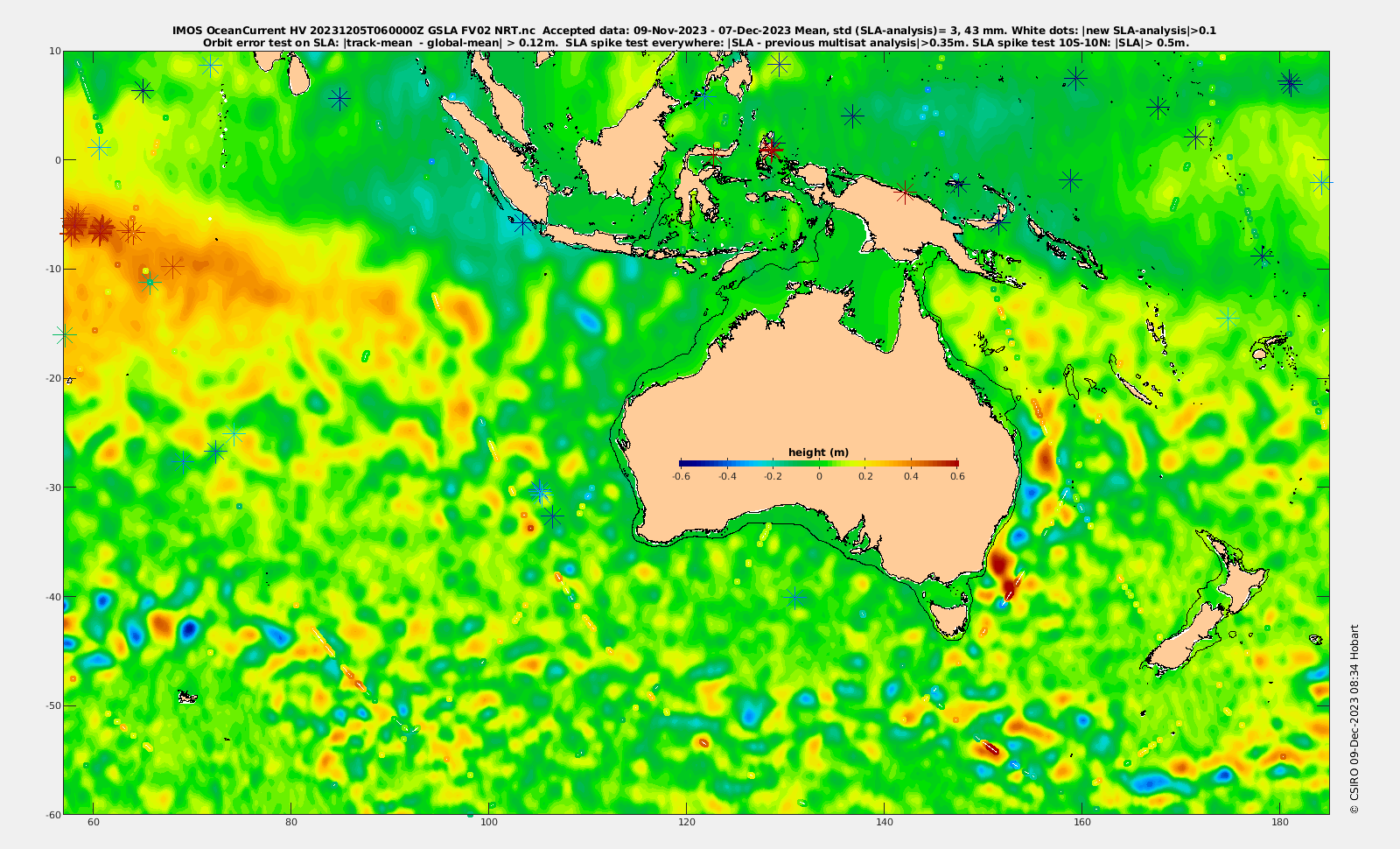The height and width of the screenshot is (849, 1400).
Task: Click the CSIRO copyright timestamp text
Action: [1354, 719]
